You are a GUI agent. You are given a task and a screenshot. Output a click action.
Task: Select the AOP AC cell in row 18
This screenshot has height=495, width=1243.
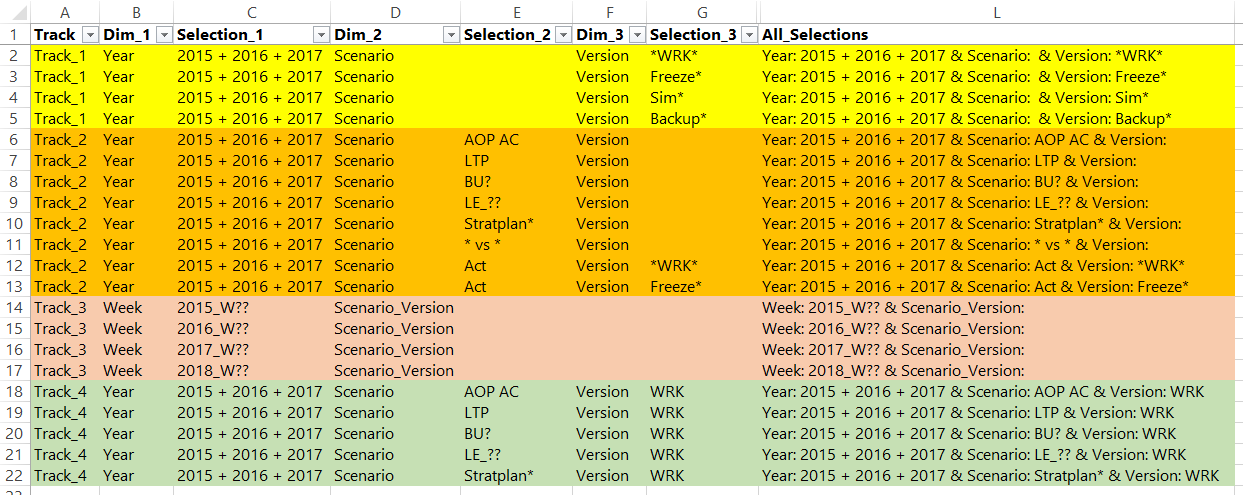click(x=517, y=391)
